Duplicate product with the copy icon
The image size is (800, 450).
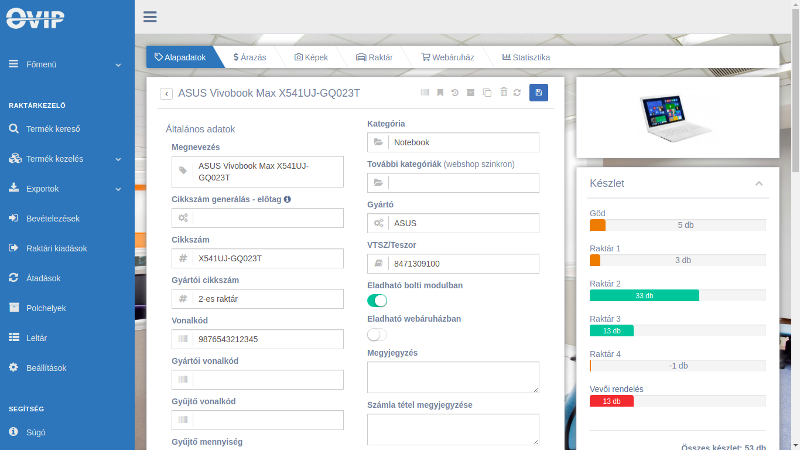pyautogui.click(x=487, y=92)
